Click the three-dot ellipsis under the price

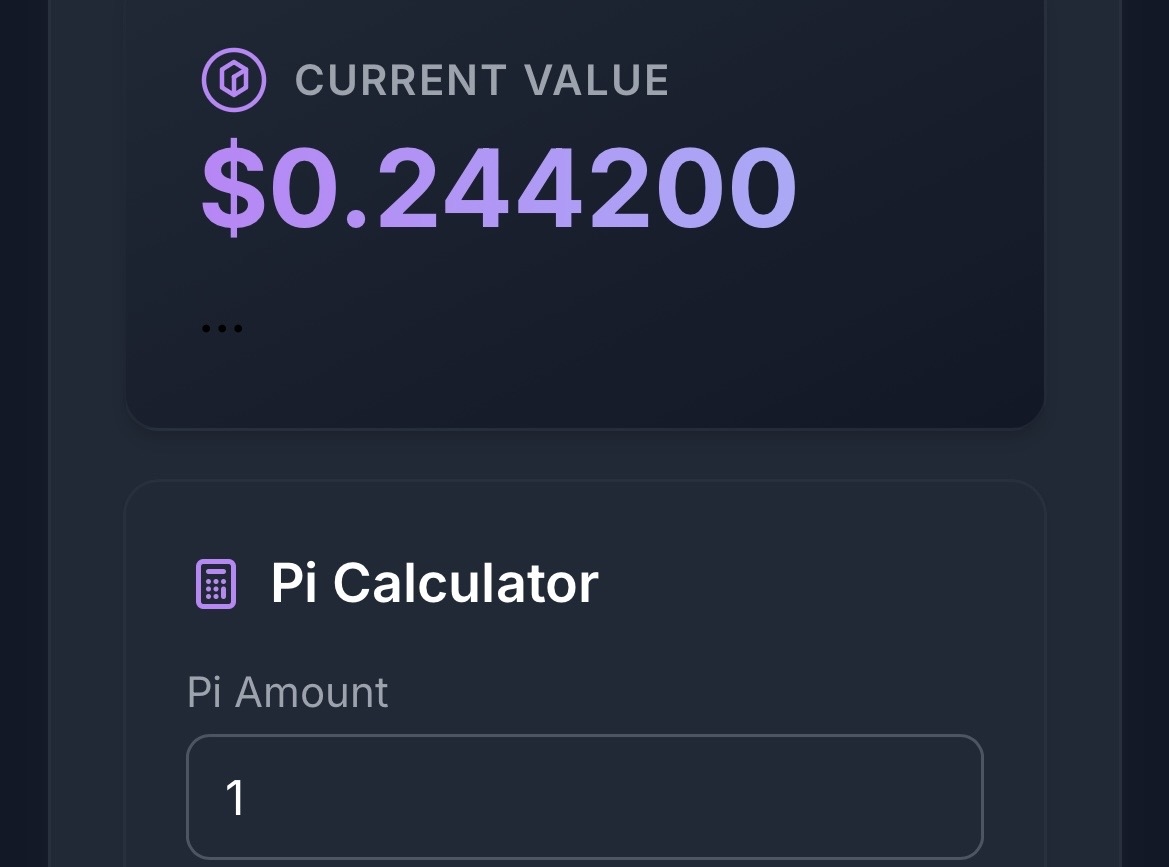[x=221, y=328]
